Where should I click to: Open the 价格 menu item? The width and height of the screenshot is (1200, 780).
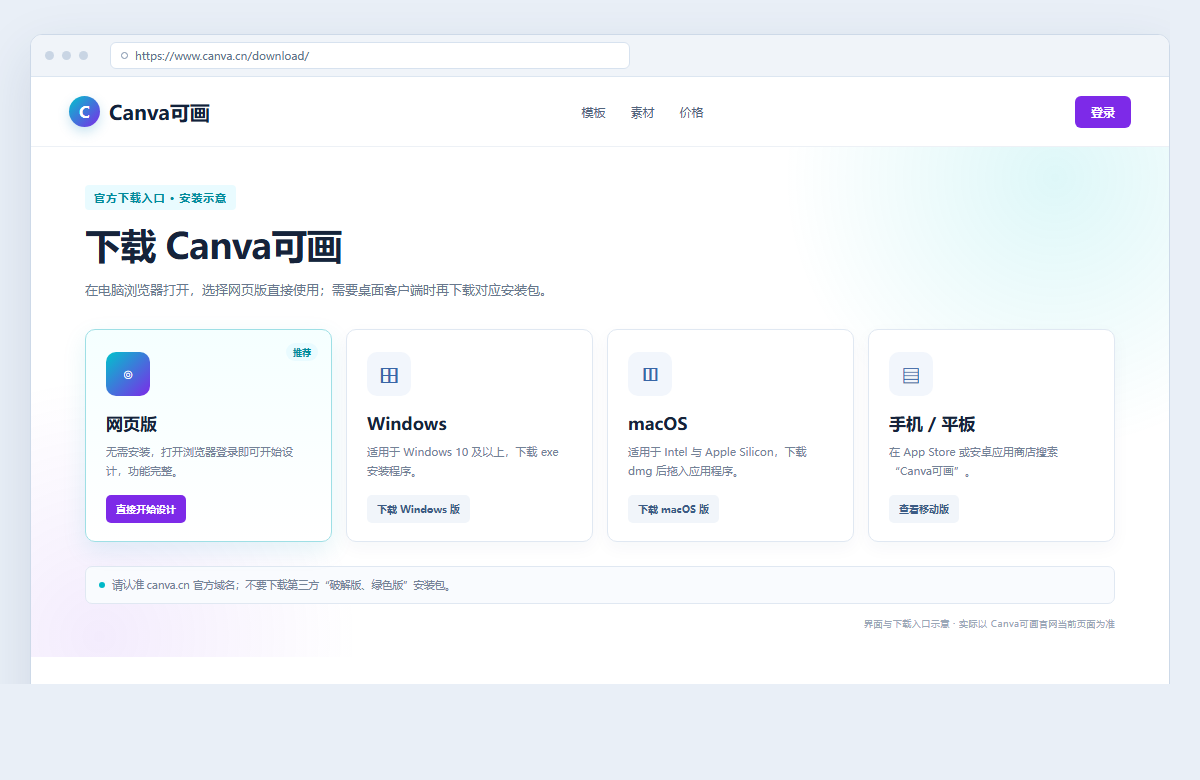(x=691, y=113)
